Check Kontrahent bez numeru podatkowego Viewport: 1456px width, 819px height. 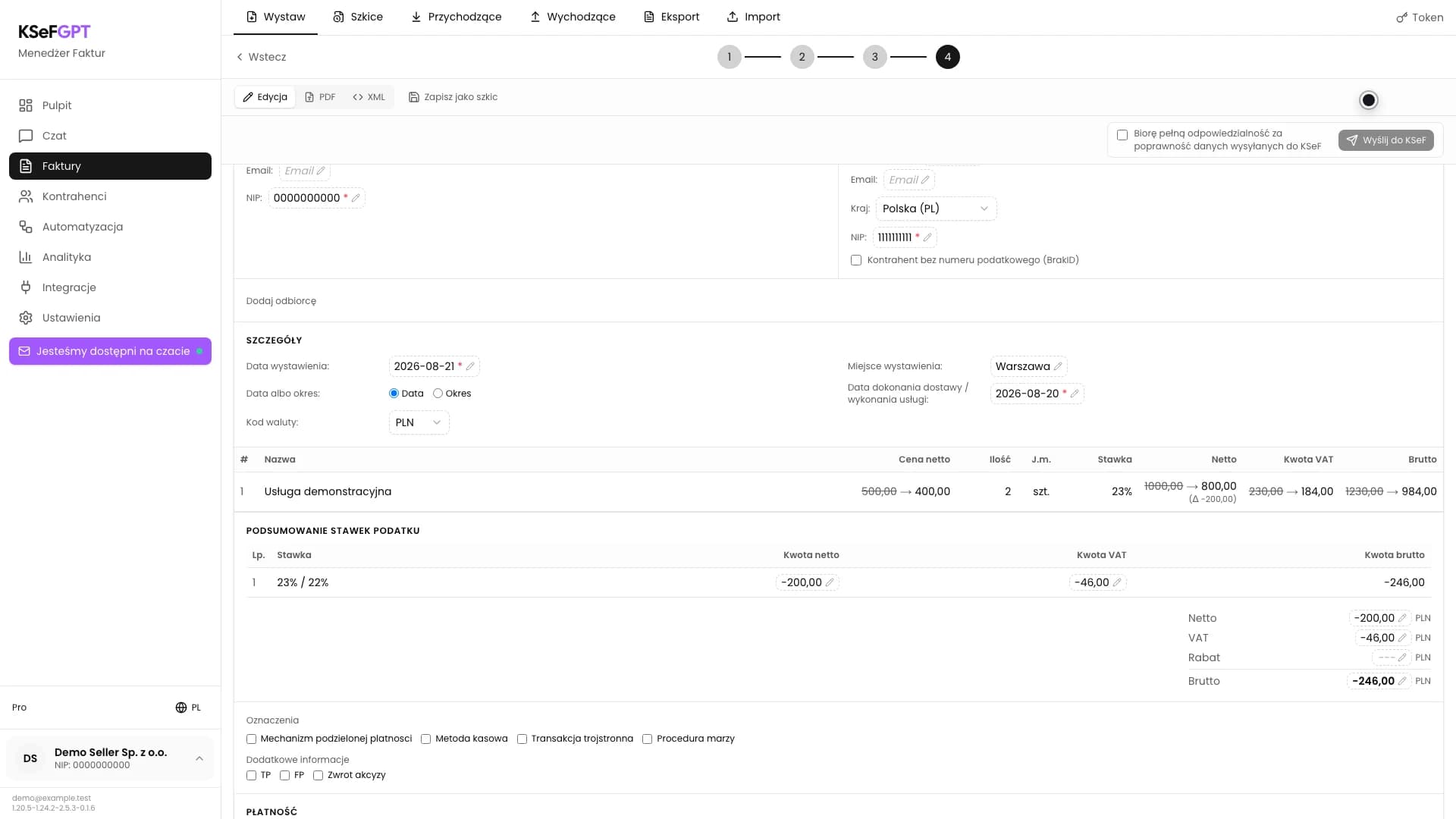(856, 260)
